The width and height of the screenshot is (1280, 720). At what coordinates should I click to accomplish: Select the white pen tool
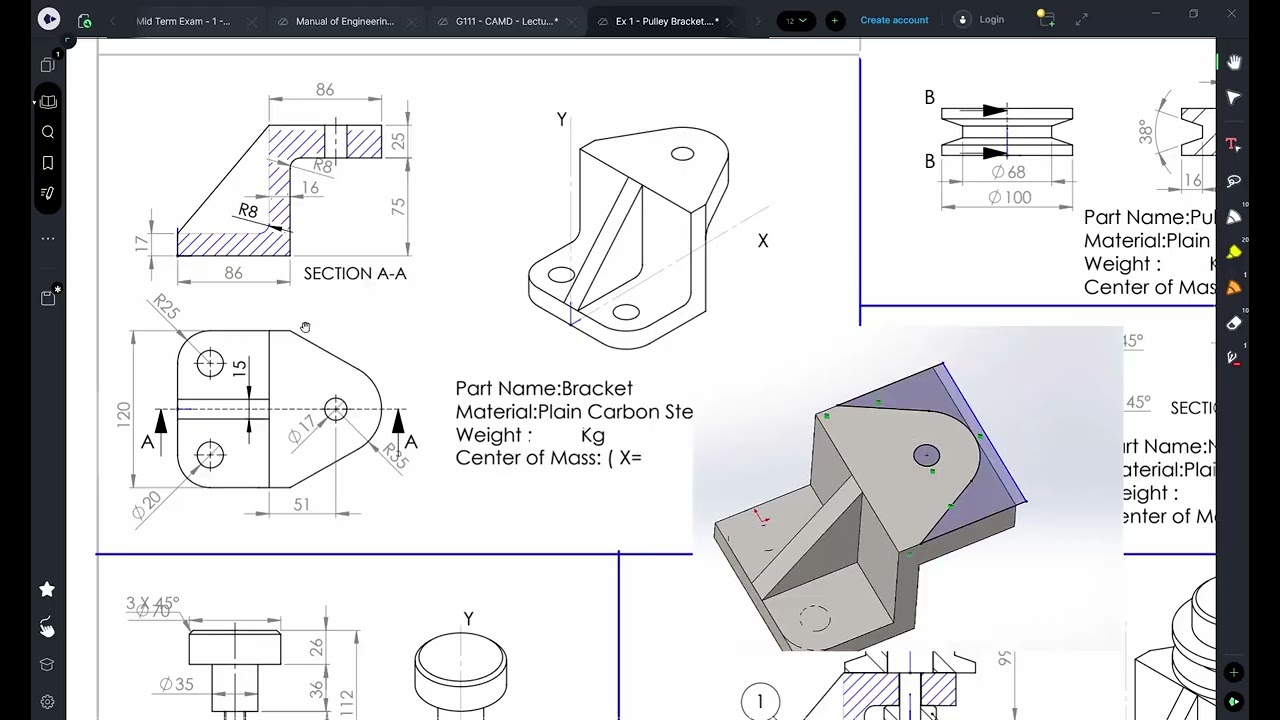click(x=1234, y=217)
